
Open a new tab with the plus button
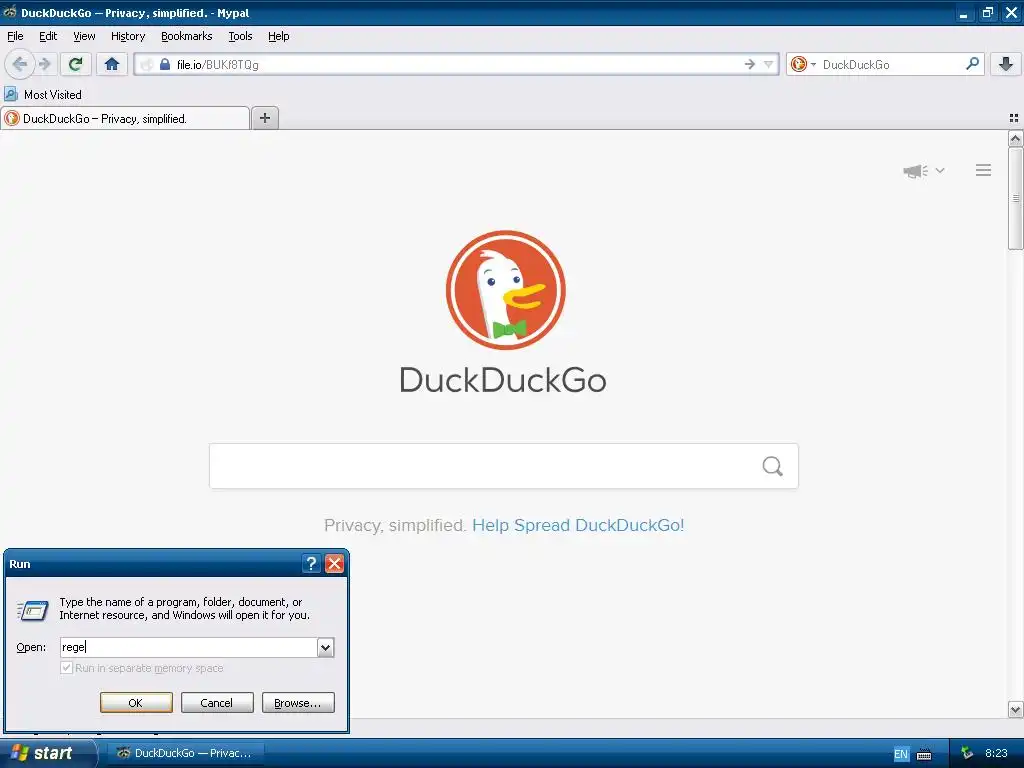click(x=264, y=118)
